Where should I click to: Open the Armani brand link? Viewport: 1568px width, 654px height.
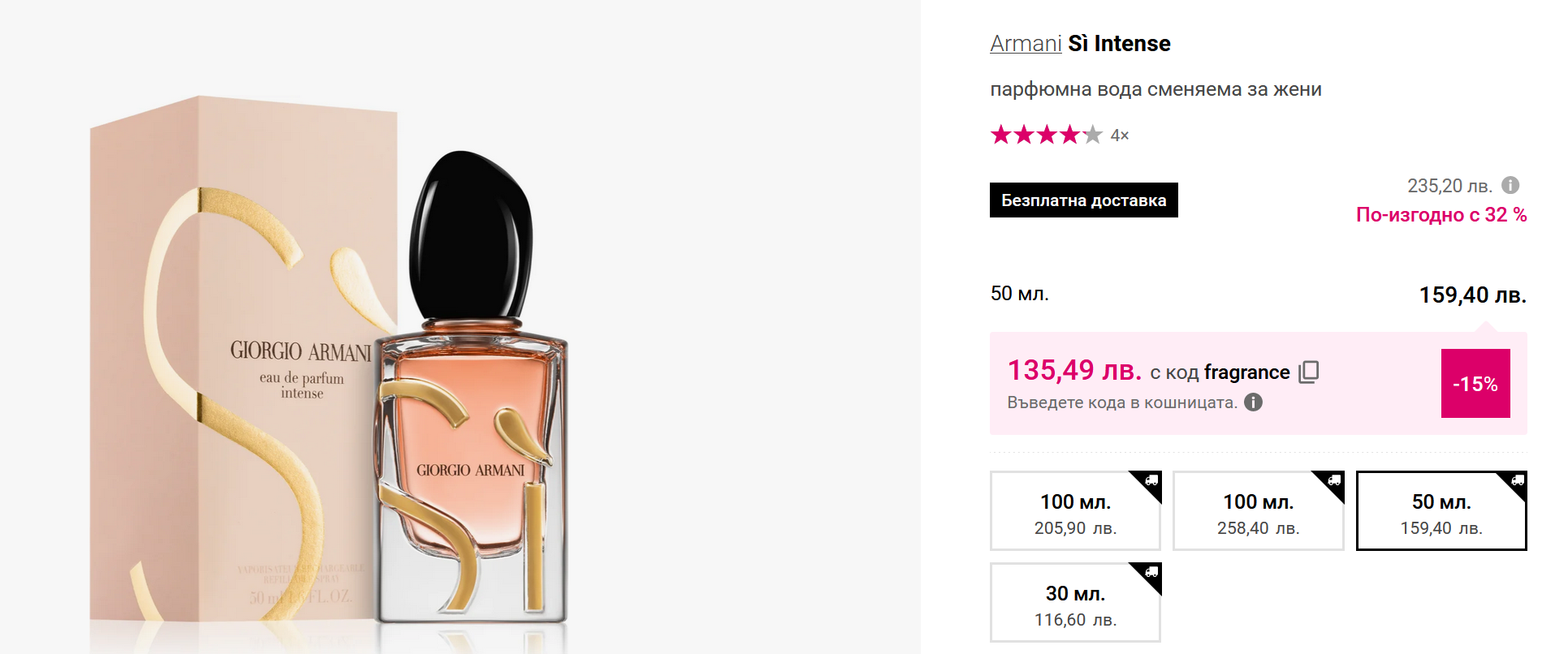(1026, 44)
